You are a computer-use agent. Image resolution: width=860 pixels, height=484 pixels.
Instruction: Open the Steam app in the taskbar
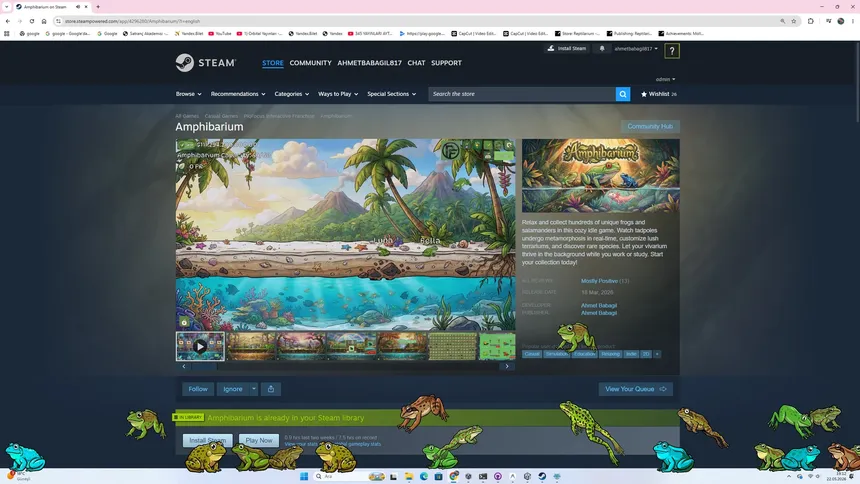point(542,476)
